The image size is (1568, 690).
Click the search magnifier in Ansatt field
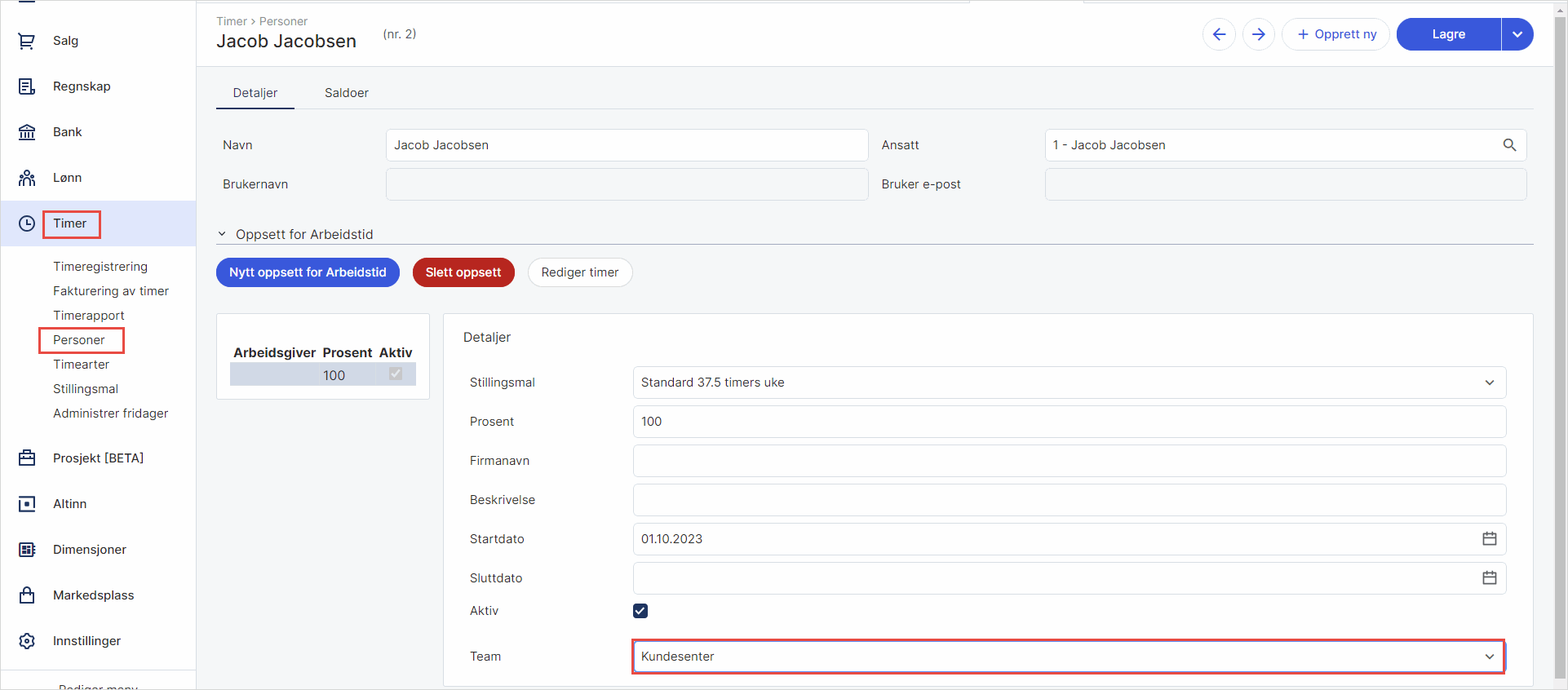tap(1509, 145)
